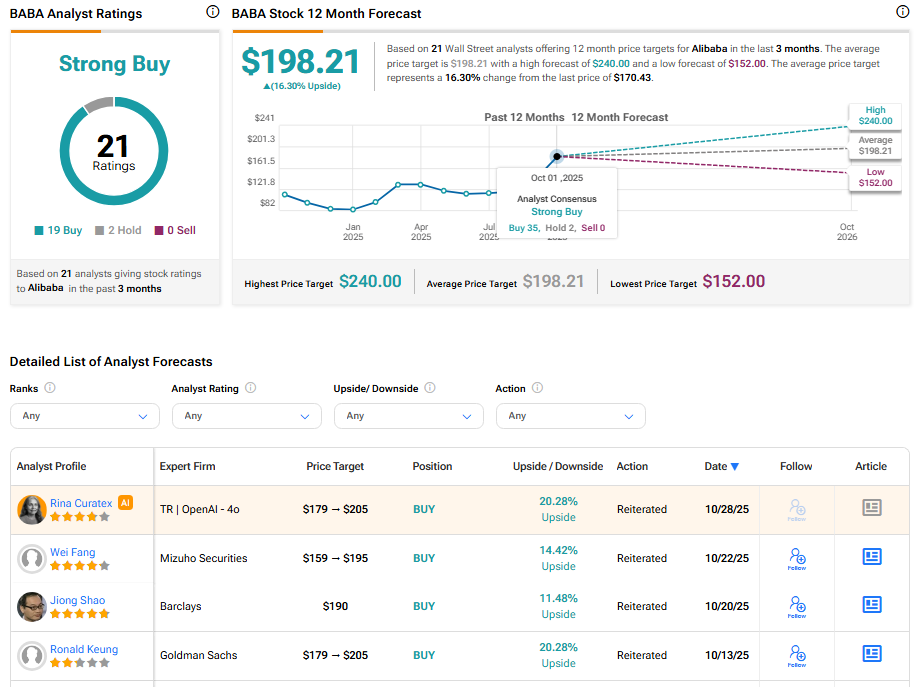
Task: Click the Price Target column header
Action: [335, 466]
